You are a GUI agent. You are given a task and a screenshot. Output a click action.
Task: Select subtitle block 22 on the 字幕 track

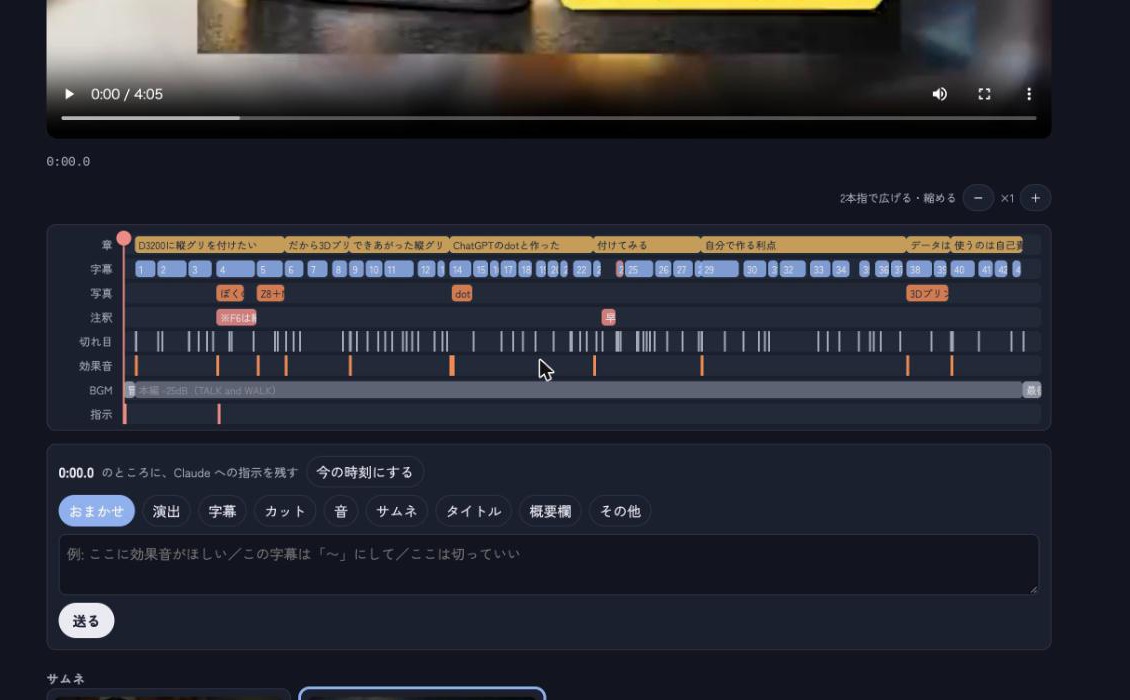tap(582, 270)
